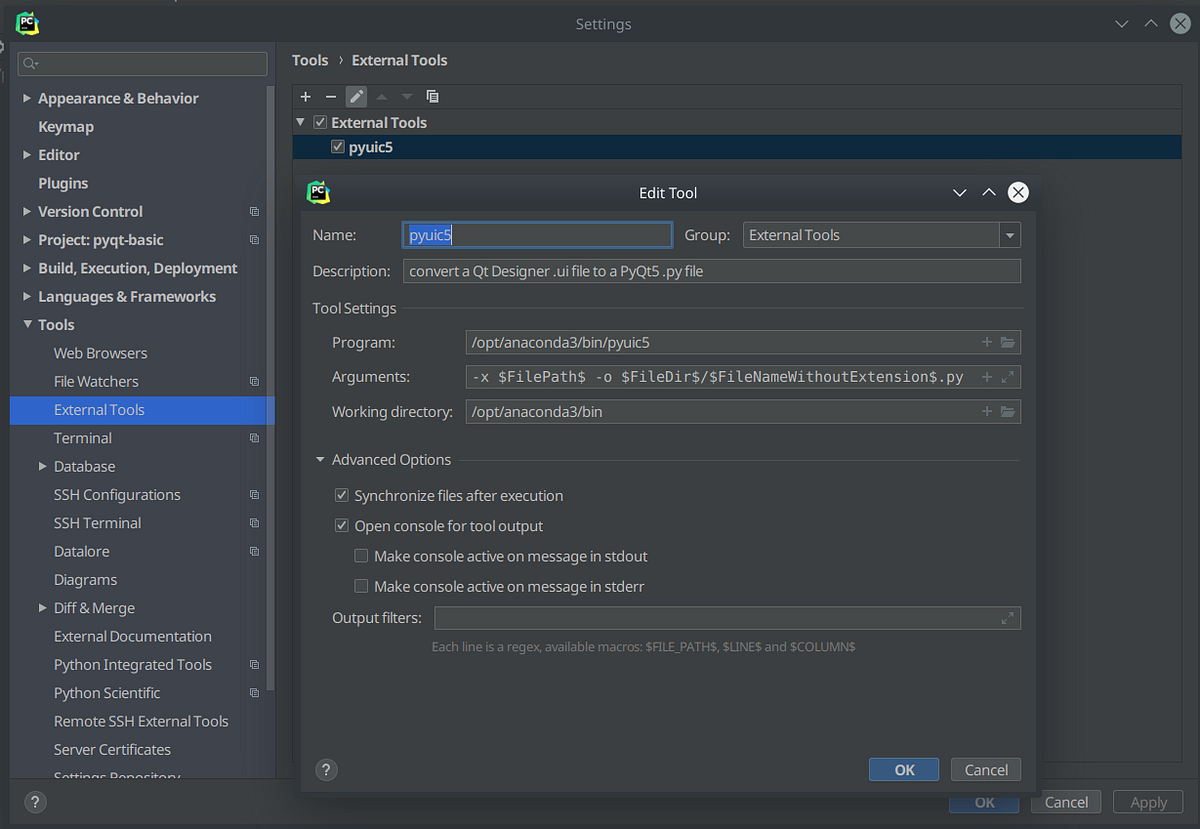The height and width of the screenshot is (829, 1200).
Task: Click Cancel in Edit Tool dialog
Action: pos(986,770)
